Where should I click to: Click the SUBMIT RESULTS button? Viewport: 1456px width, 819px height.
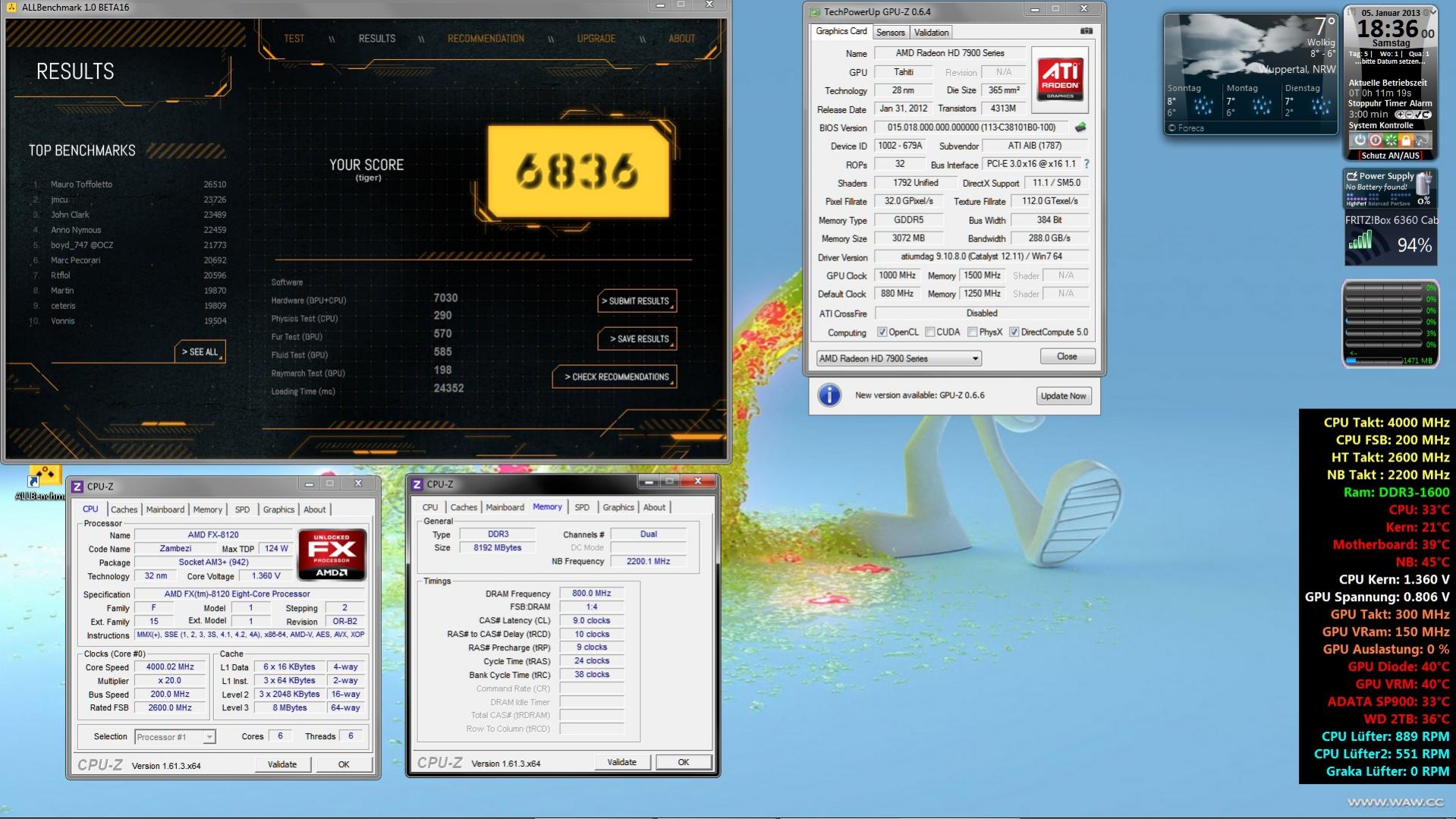coord(637,301)
